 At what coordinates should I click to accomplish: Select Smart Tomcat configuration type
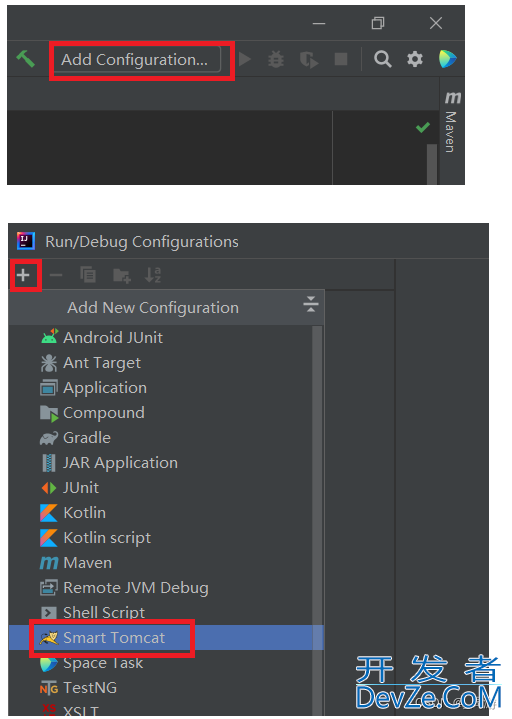click(166, 638)
